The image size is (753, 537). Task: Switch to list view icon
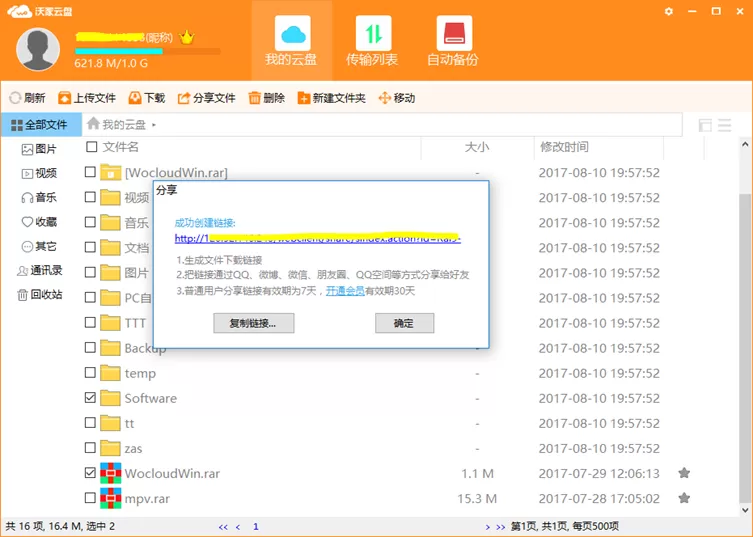click(x=725, y=125)
